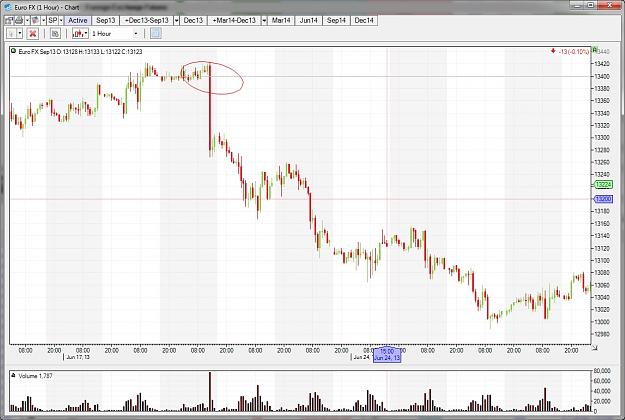Image resolution: width=625 pixels, height=420 pixels.
Task: Click the blue square icon after interval dropdown
Action: [156, 33]
